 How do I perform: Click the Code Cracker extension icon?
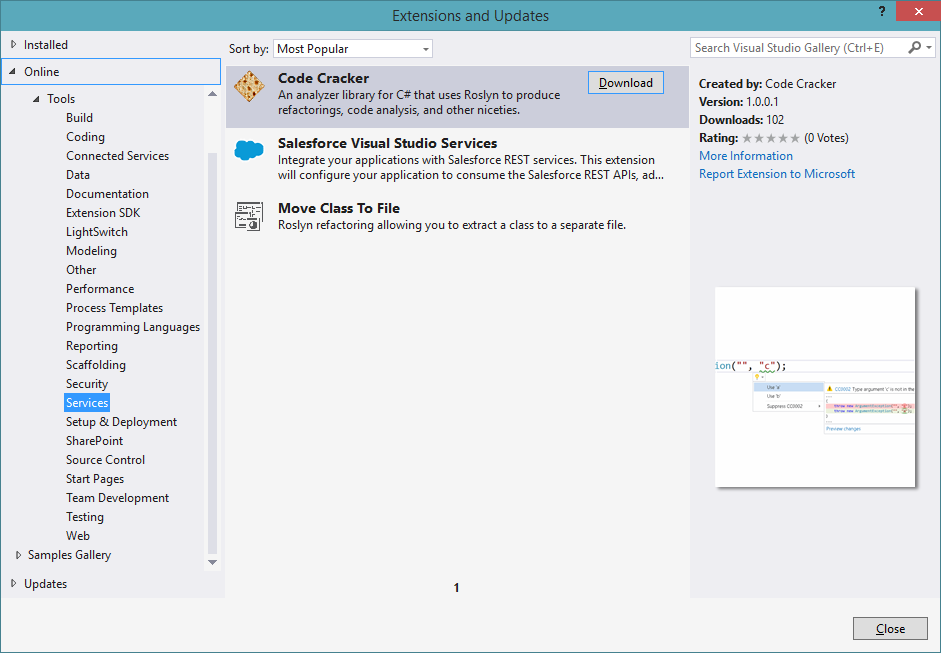tap(249, 87)
